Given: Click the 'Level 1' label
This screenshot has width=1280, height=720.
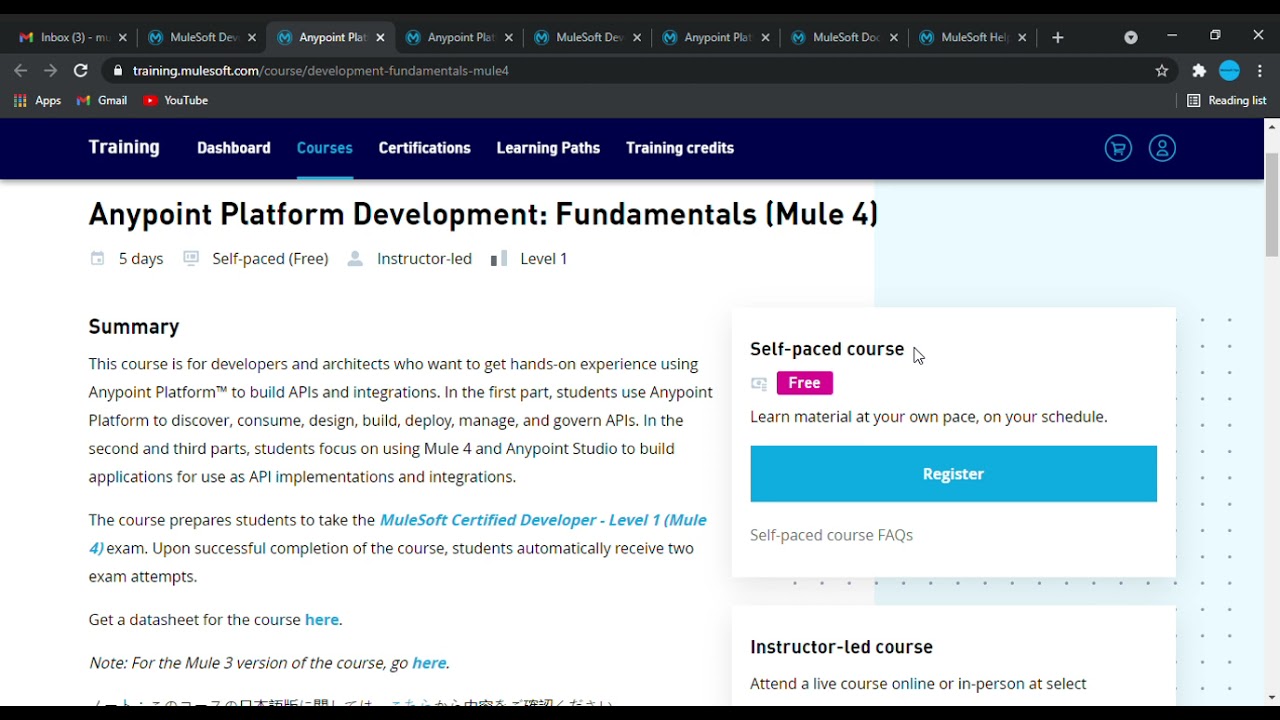Looking at the screenshot, I should (544, 259).
